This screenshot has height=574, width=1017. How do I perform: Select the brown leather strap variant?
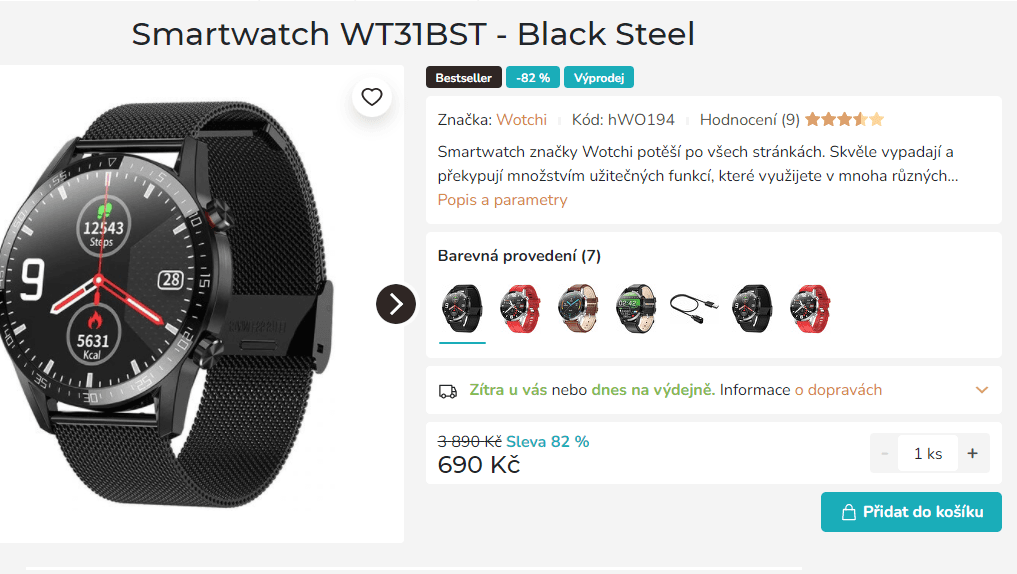coord(578,309)
